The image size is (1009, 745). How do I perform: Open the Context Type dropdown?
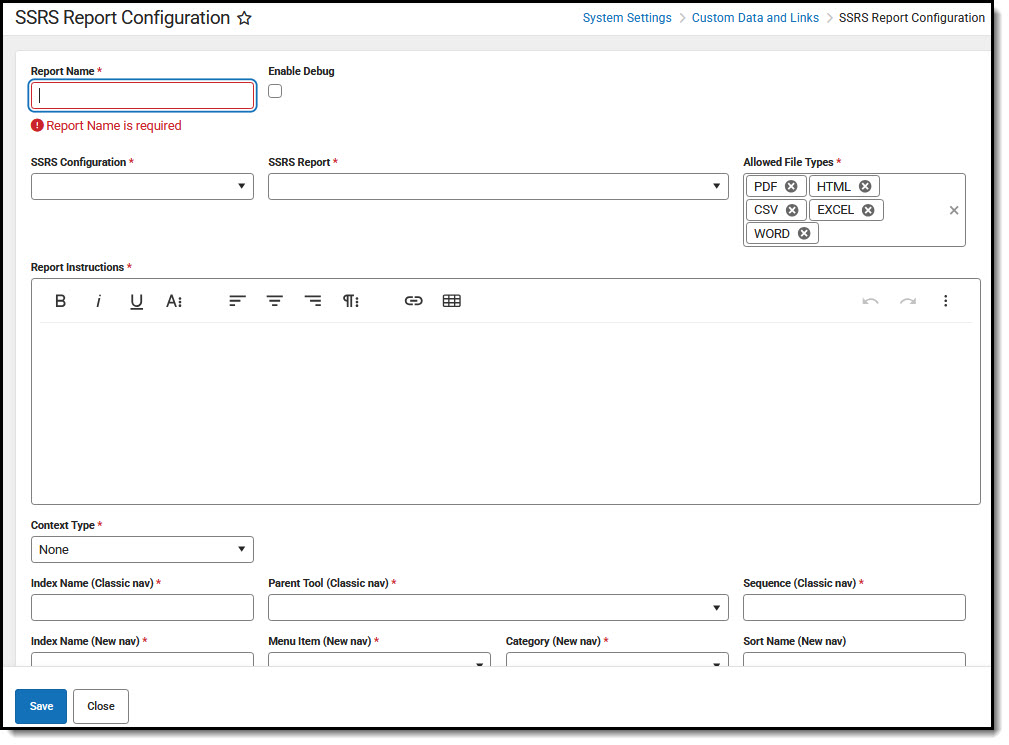tap(142, 549)
